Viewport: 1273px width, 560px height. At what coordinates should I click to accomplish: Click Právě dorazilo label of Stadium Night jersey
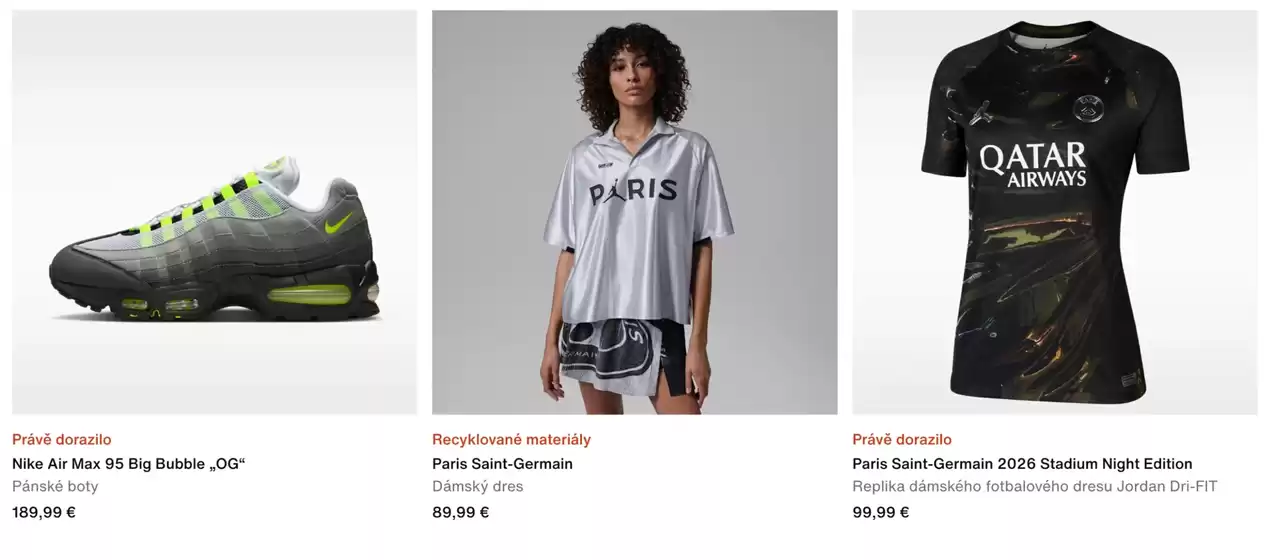coord(902,440)
